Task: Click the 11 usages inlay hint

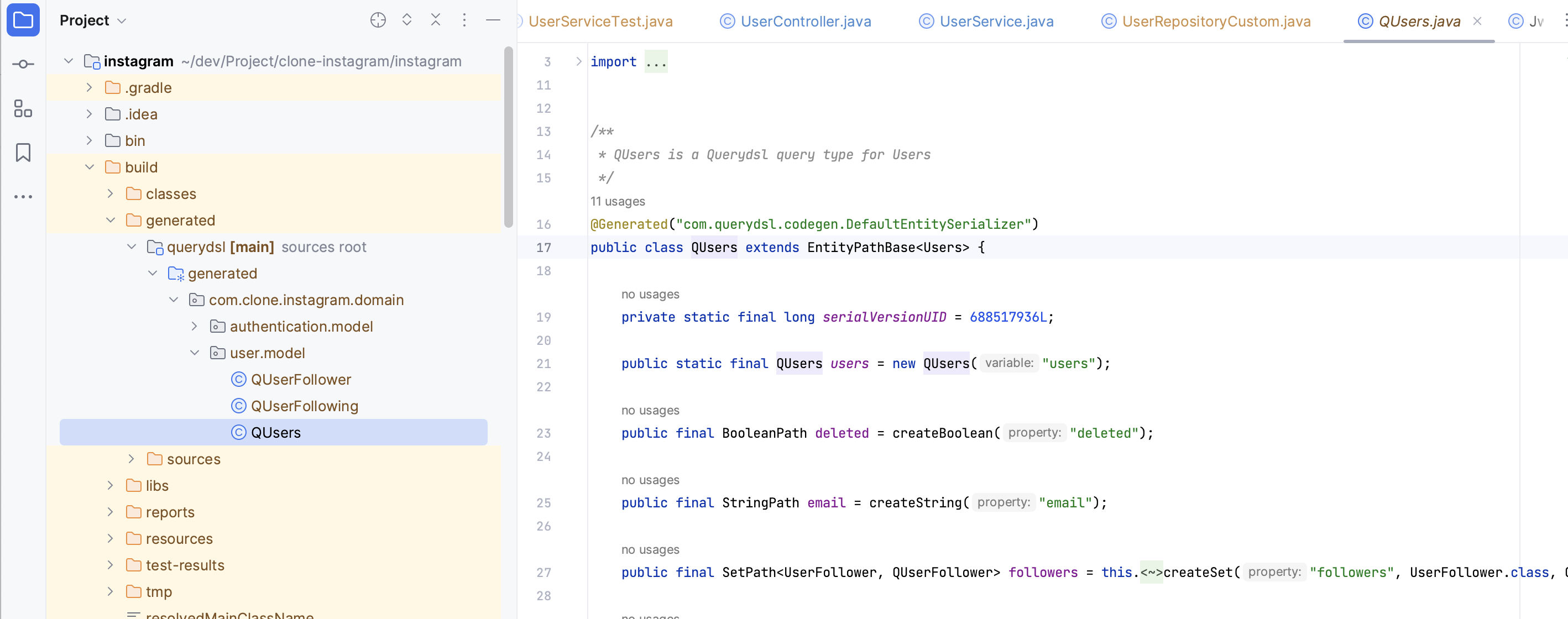Action: coord(617,201)
